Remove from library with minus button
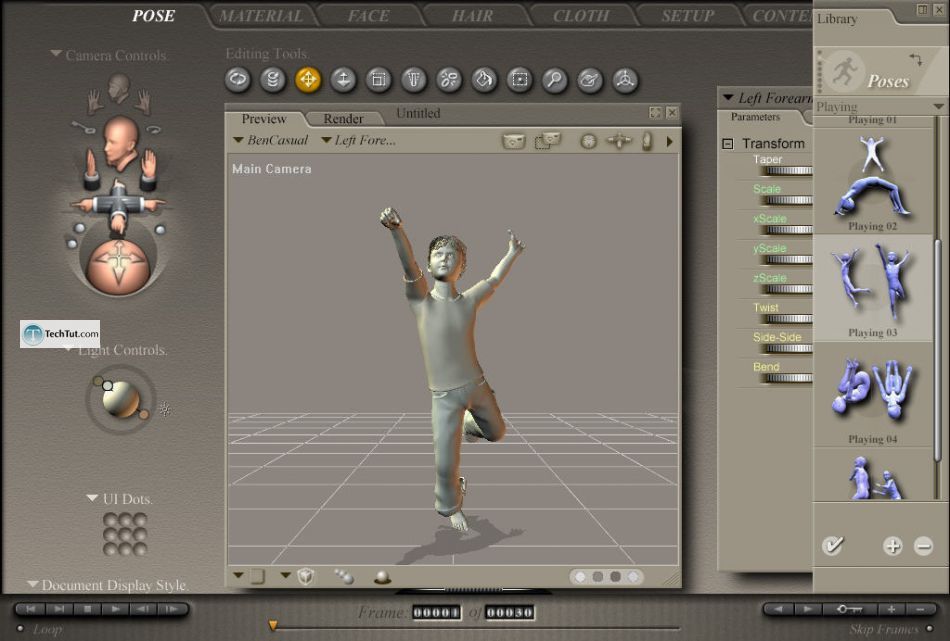The width and height of the screenshot is (950, 641). pos(923,546)
